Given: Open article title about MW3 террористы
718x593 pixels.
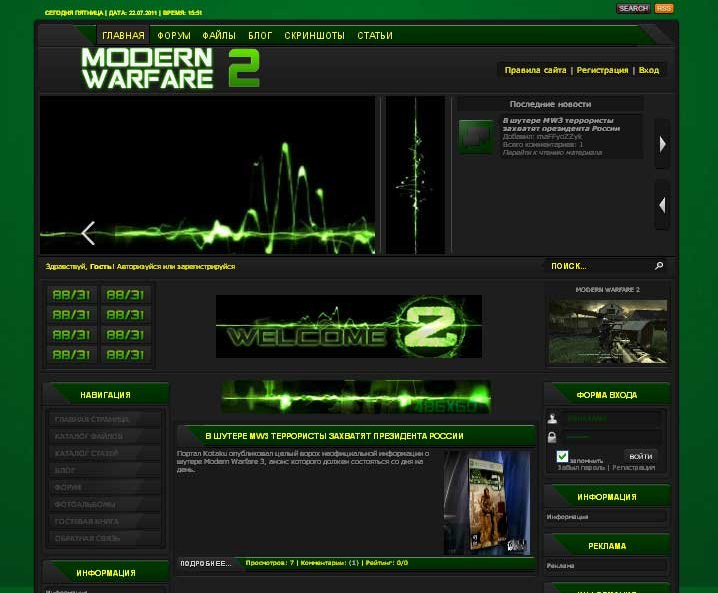Looking at the screenshot, I should pos(334,436).
